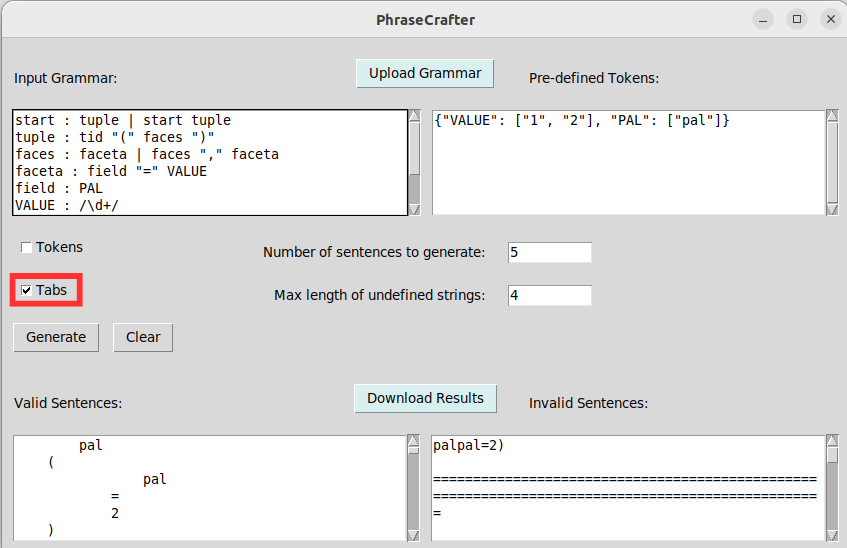Focus the Number of sentences to generate field
The width and height of the screenshot is (847, 548).
click(x=549, y=252)
